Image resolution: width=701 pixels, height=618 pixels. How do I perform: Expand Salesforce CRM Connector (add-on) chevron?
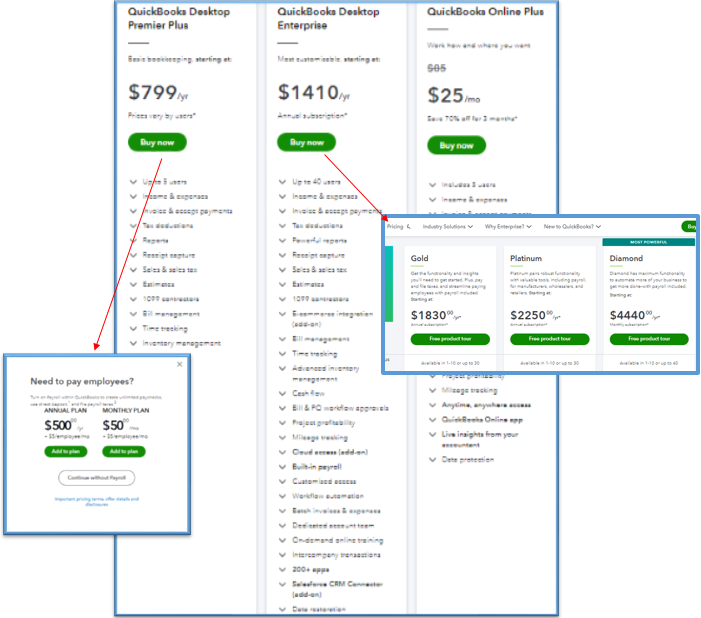[283, 584]
